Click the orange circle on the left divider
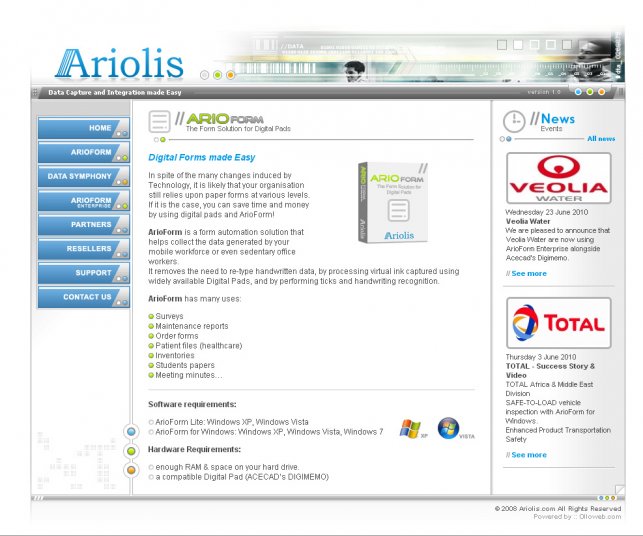The width and height of the screenshot is (643, 536). (x=131, y=470)
